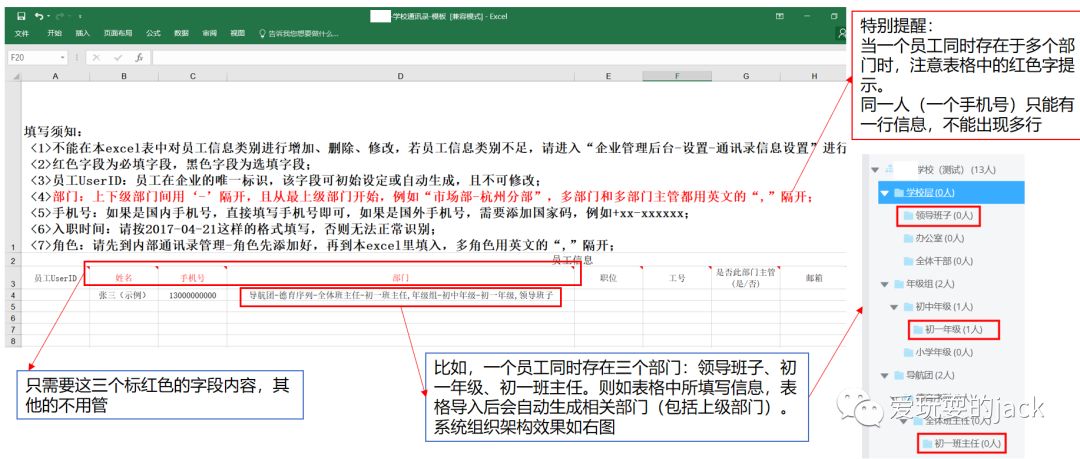
Task: Open the 文件 menu tab
Action: point(21,33)
